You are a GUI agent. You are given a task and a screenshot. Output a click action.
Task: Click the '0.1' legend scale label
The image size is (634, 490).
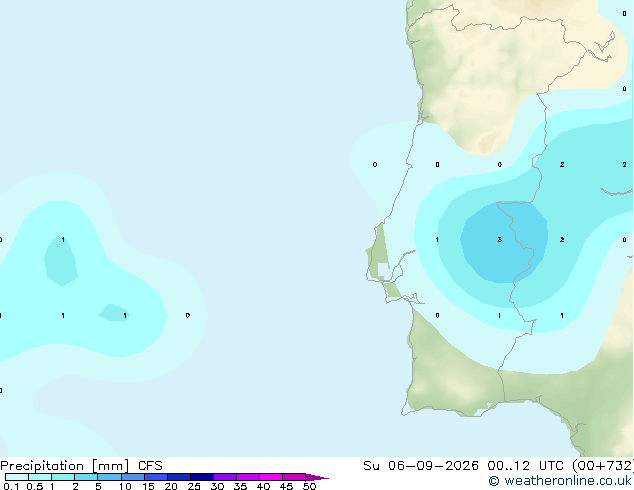(x=11, y=486)
